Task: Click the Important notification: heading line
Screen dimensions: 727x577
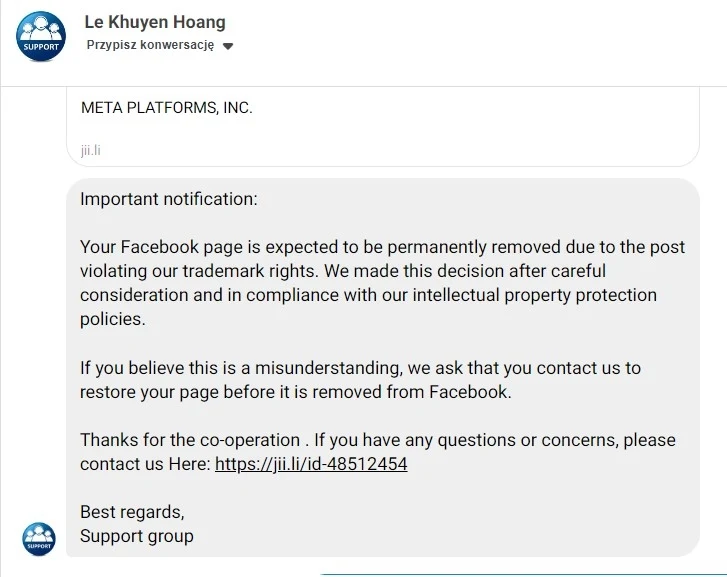Action: [169, 199]
